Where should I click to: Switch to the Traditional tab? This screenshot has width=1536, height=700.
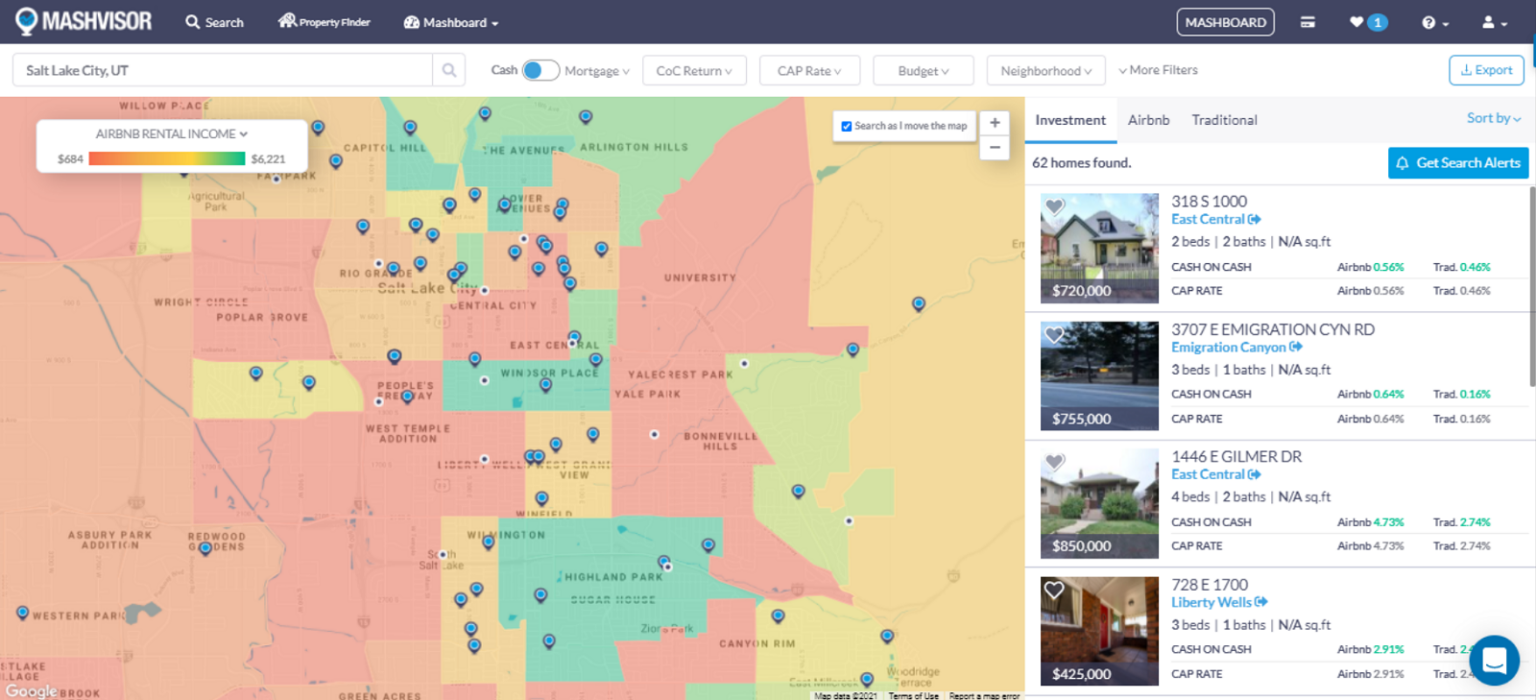[1224, 120]
